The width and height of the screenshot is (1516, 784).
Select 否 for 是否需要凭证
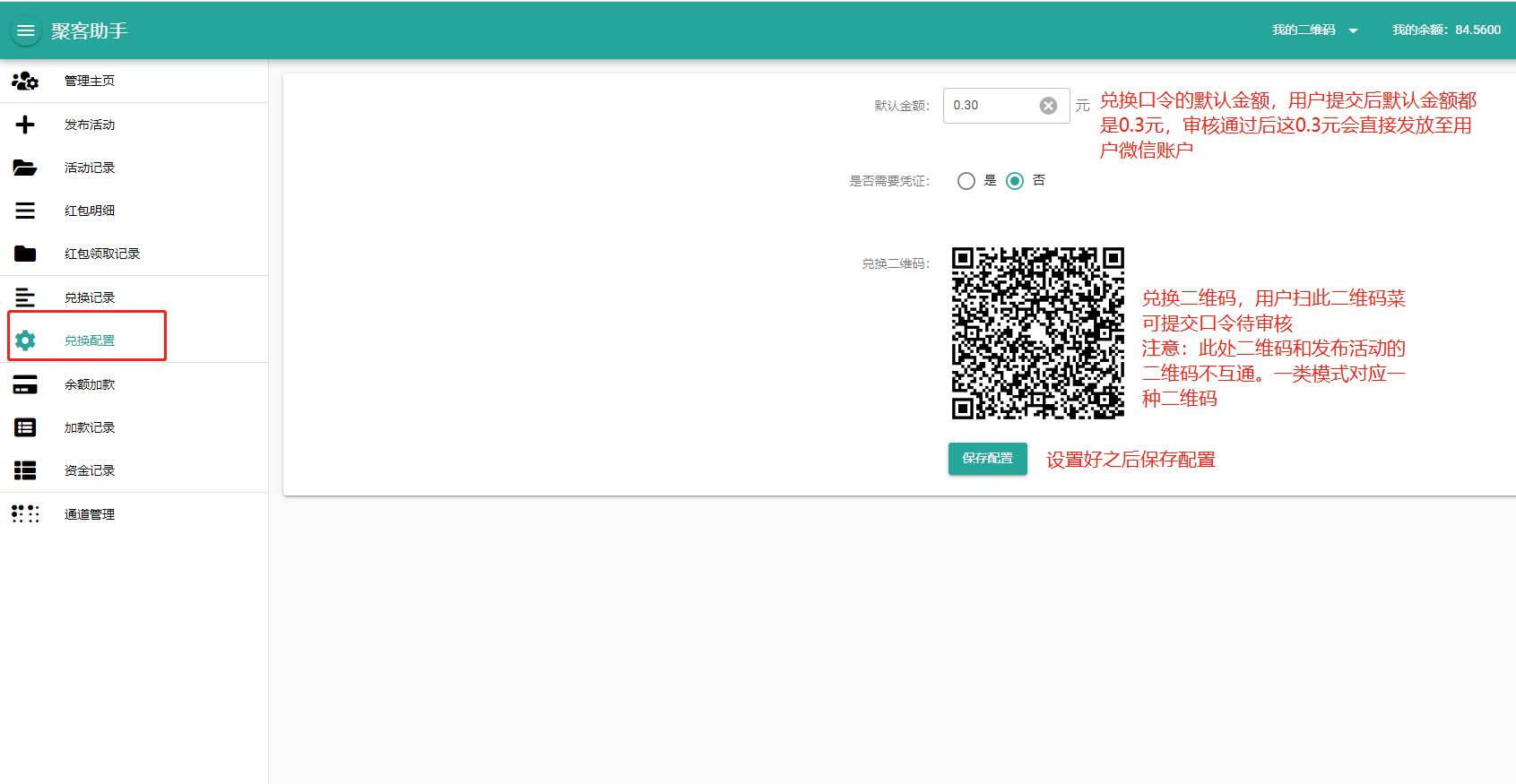click(1015, 181)
